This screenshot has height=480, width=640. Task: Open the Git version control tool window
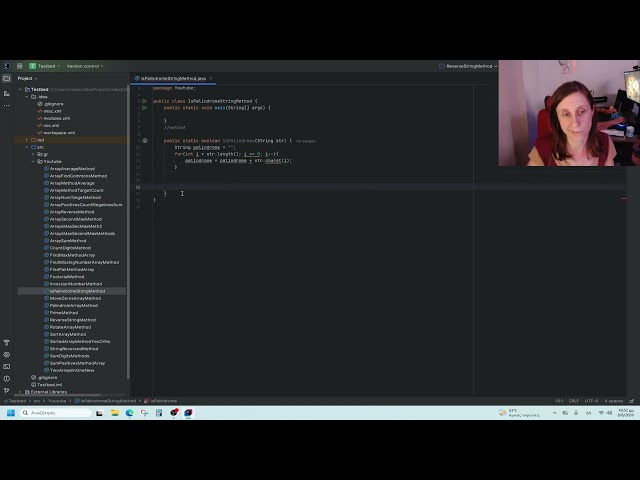(x=7, y=390)
